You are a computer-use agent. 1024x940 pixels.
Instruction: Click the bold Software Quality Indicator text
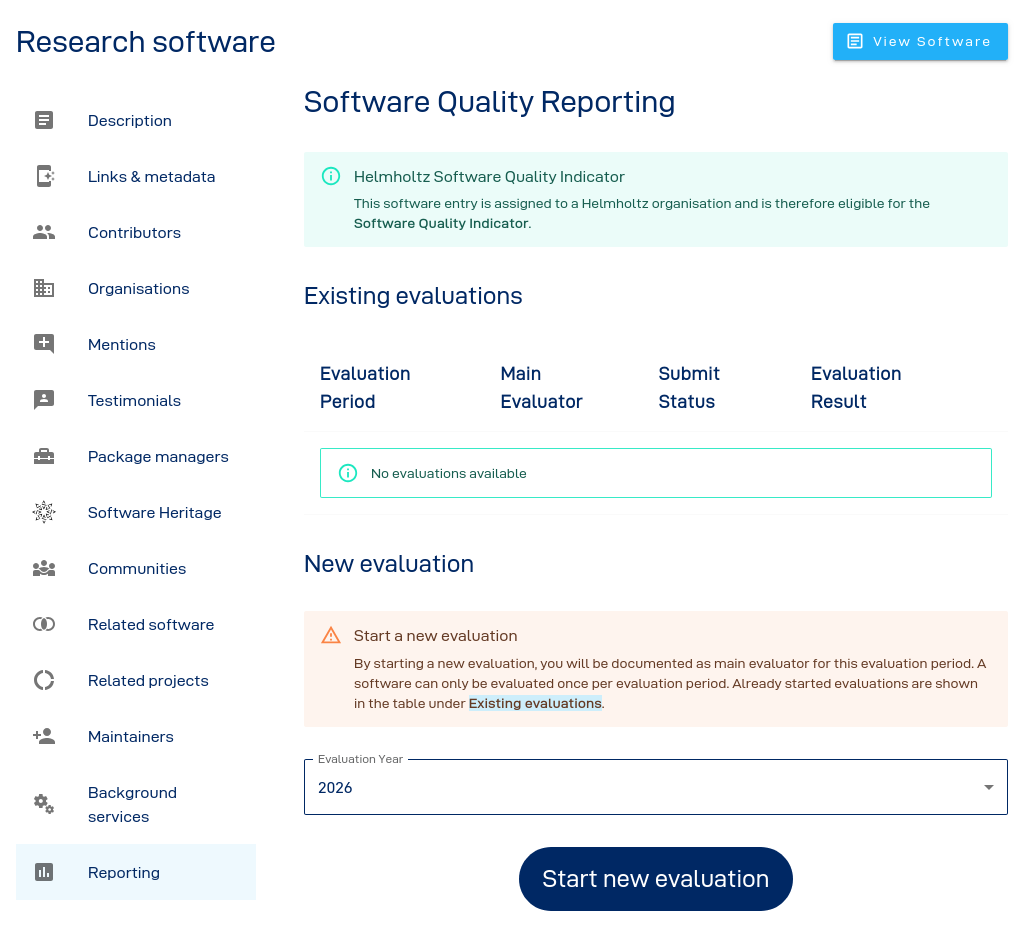441,223
